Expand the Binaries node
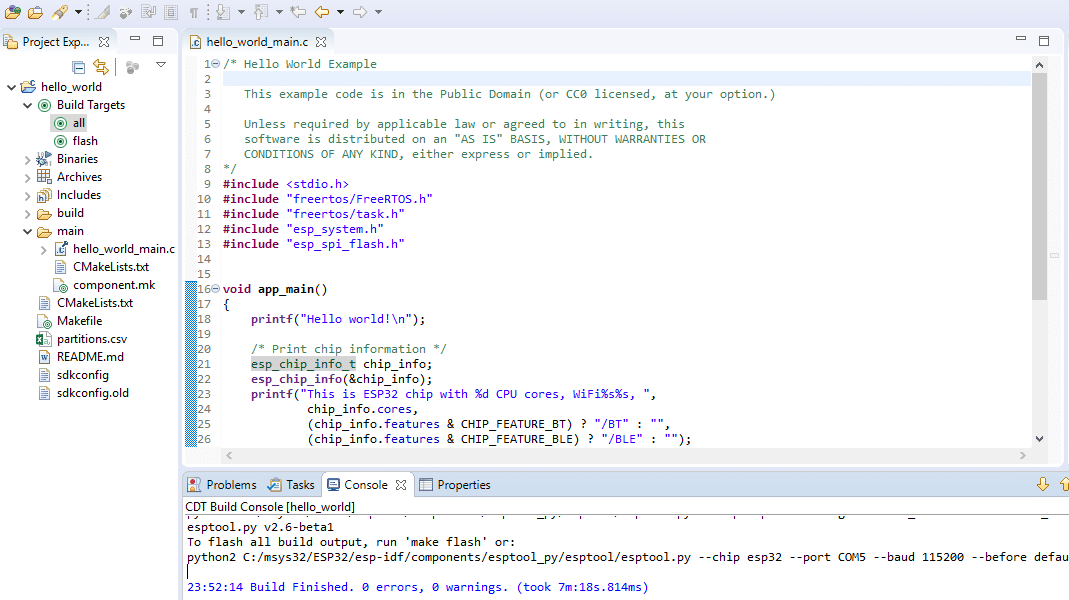 (x=28, y=160)
